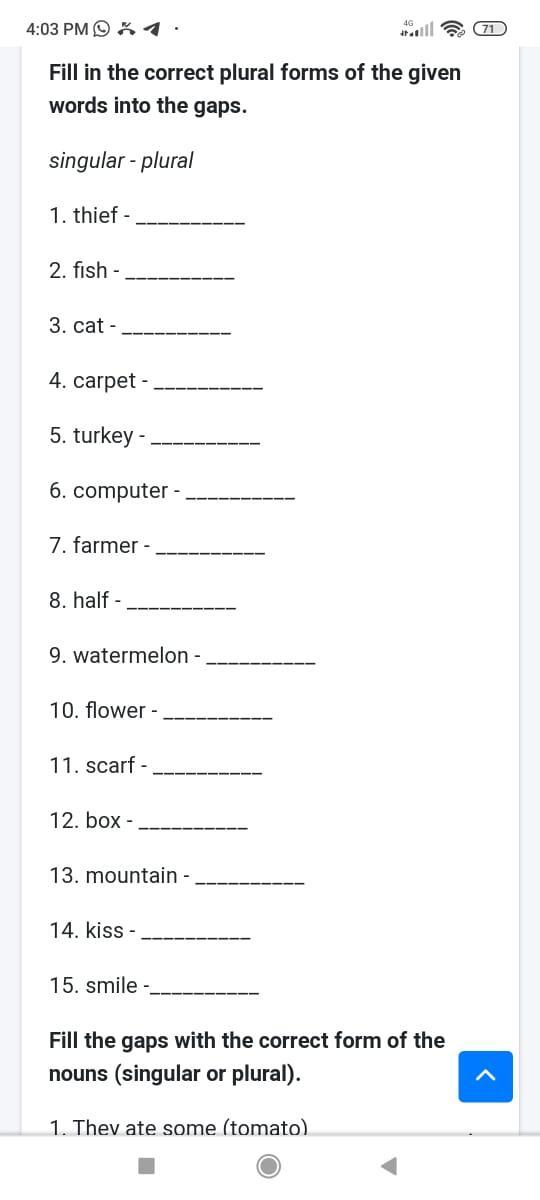
Task: Tap the Android home circle button
Action: click(268, 1166)
